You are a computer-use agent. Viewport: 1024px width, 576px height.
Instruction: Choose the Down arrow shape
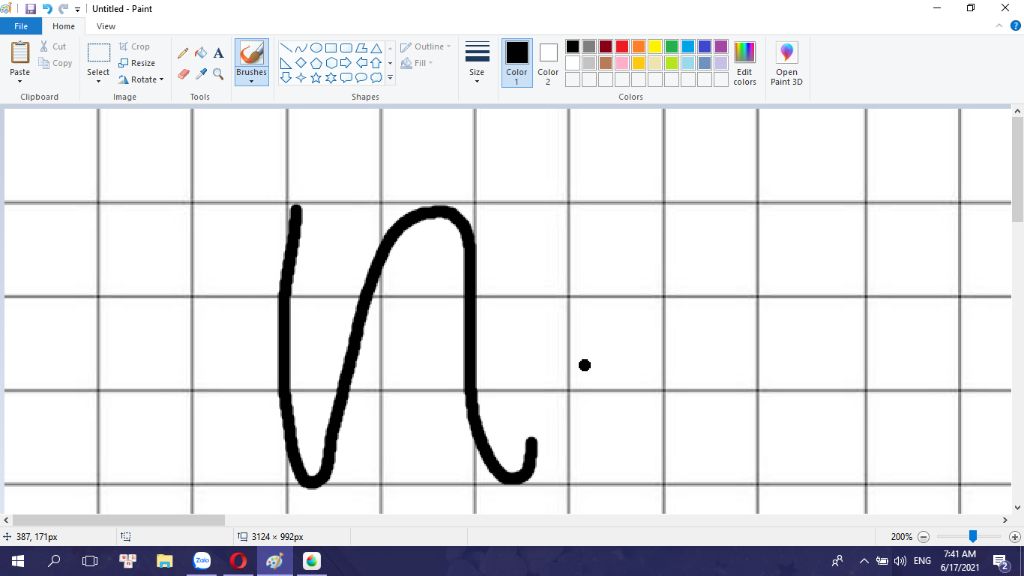(285, 78)
